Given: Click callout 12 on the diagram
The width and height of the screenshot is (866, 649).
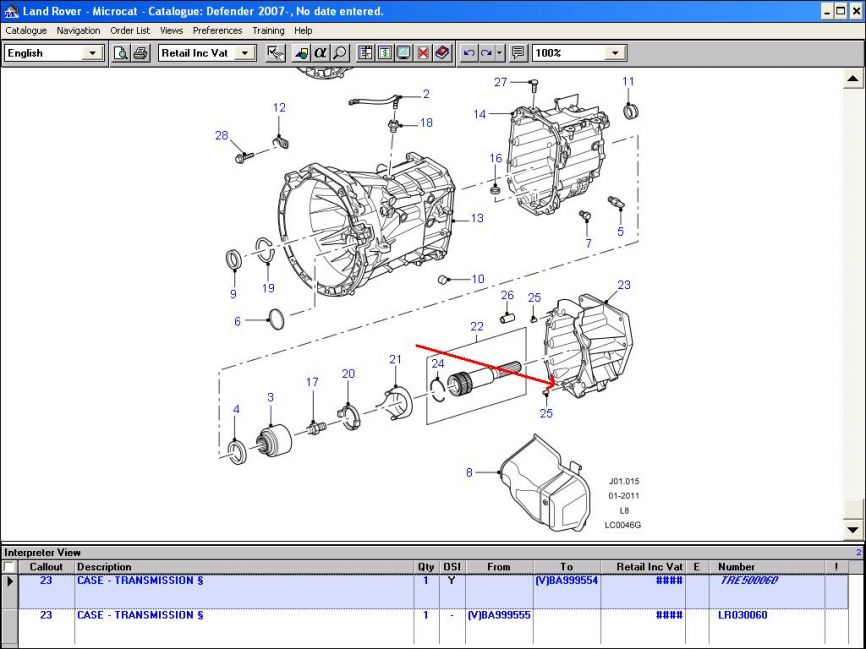Looking at the screenshot, I should (x=279, y=108).
